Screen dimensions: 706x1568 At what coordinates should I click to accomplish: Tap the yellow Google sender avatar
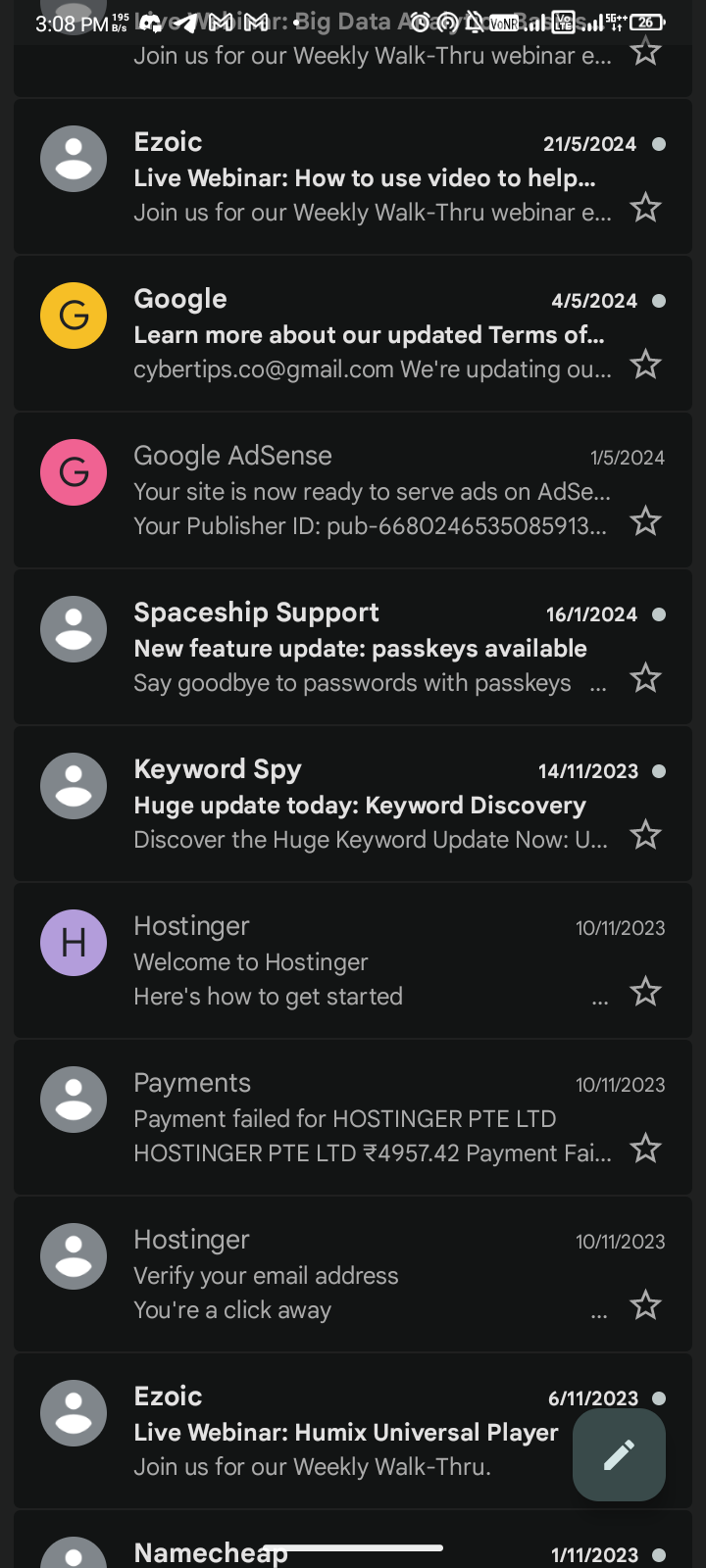pos(74,316)
